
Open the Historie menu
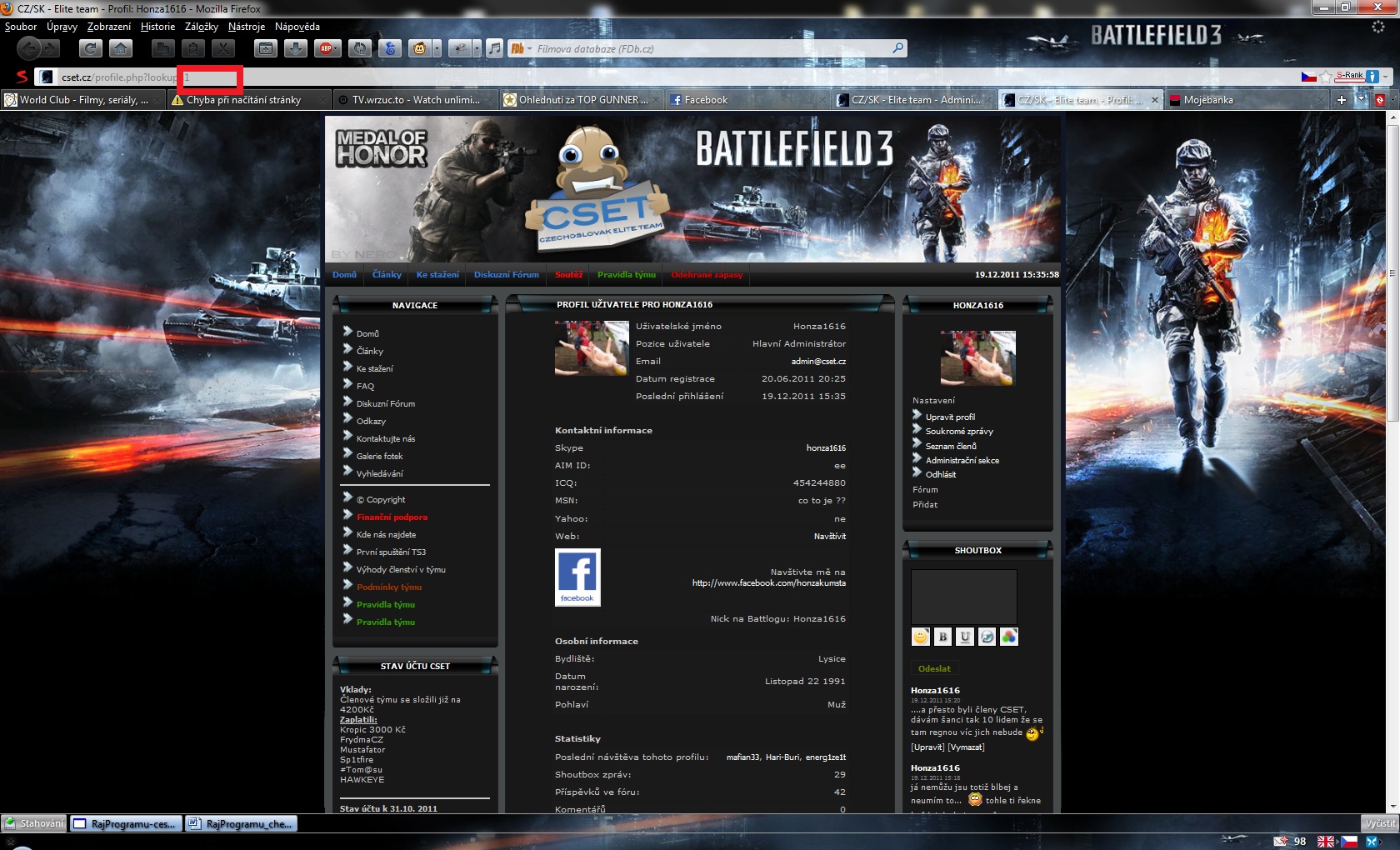[x=158, y=27]
